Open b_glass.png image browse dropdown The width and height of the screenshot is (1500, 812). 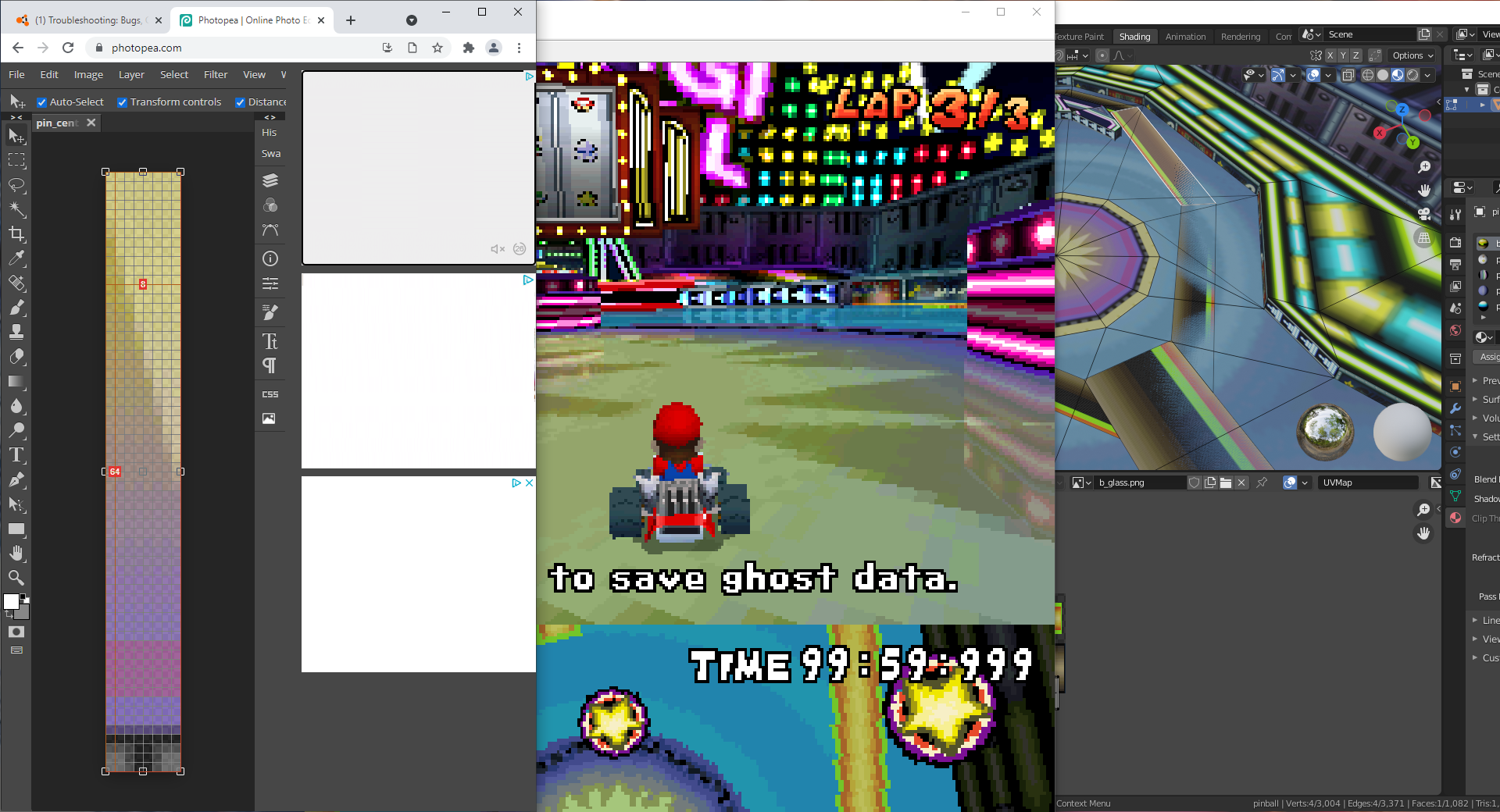pos(1081,483)
